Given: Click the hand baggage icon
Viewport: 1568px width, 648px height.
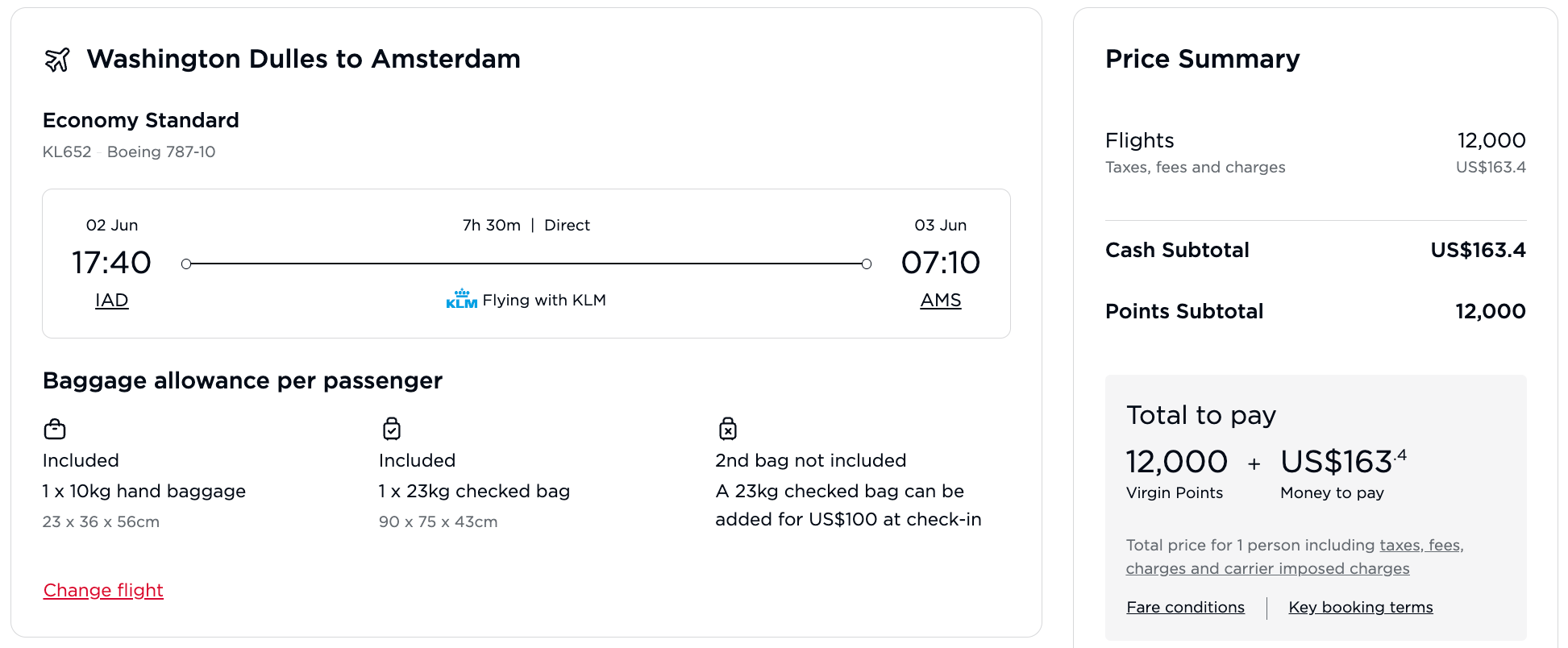Looking at the screenshot, I should tap(55, 429).
